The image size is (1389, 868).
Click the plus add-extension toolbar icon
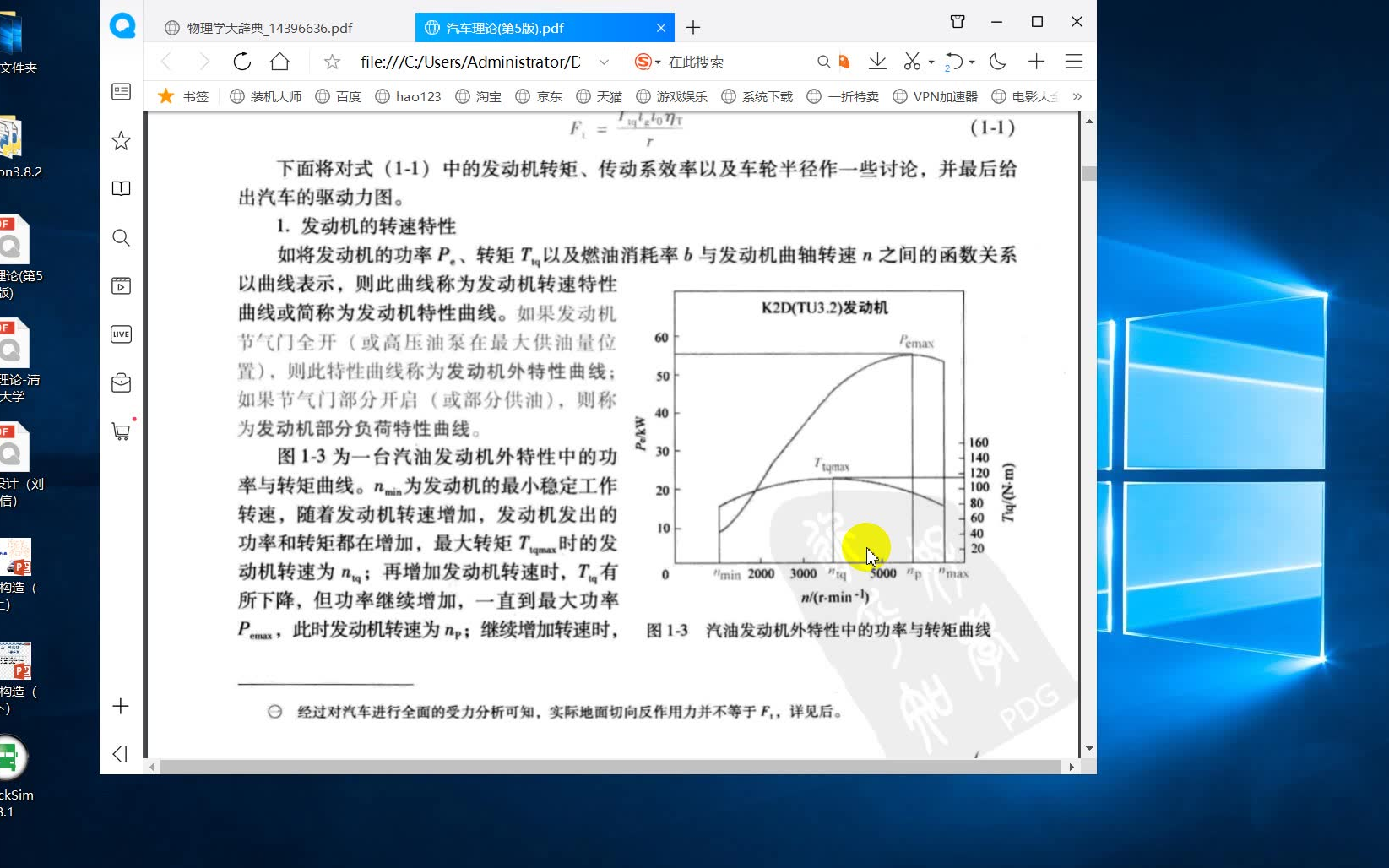1037,62
